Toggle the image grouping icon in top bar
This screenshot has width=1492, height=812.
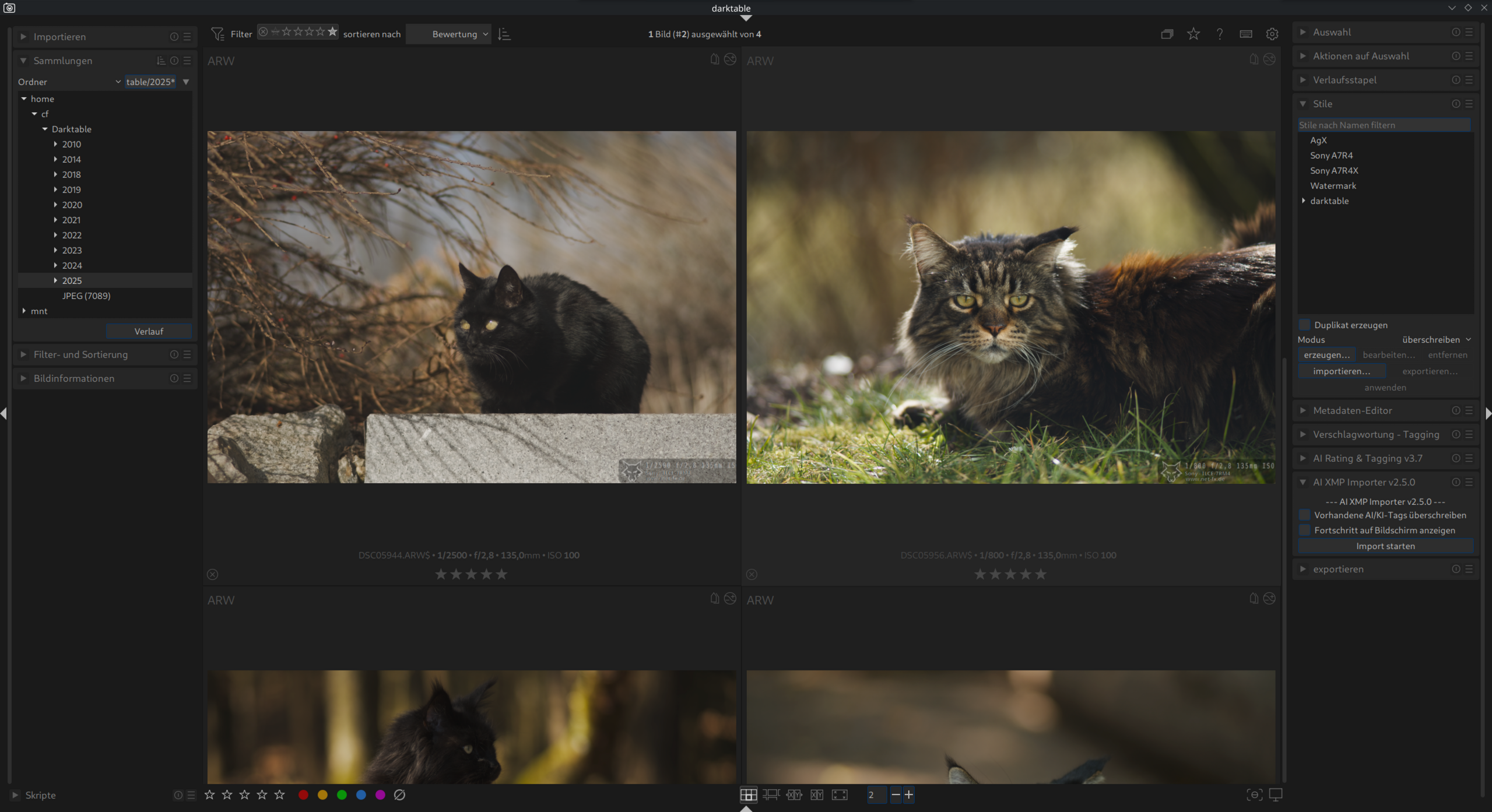pos(1167,34)
